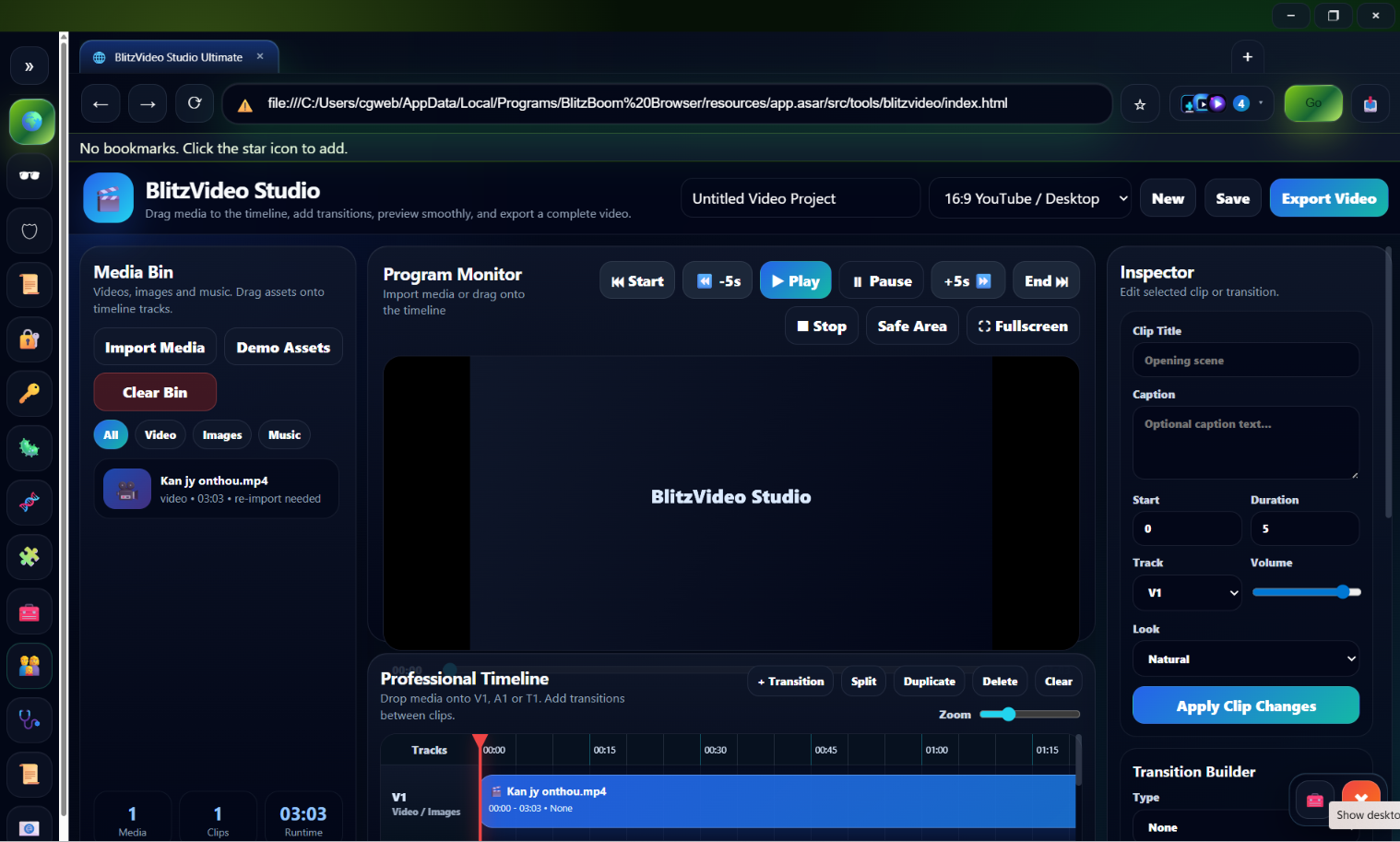This screenshot has height=842, width=1400.
Task: Load Demo Assets
Action: [283, 347]
